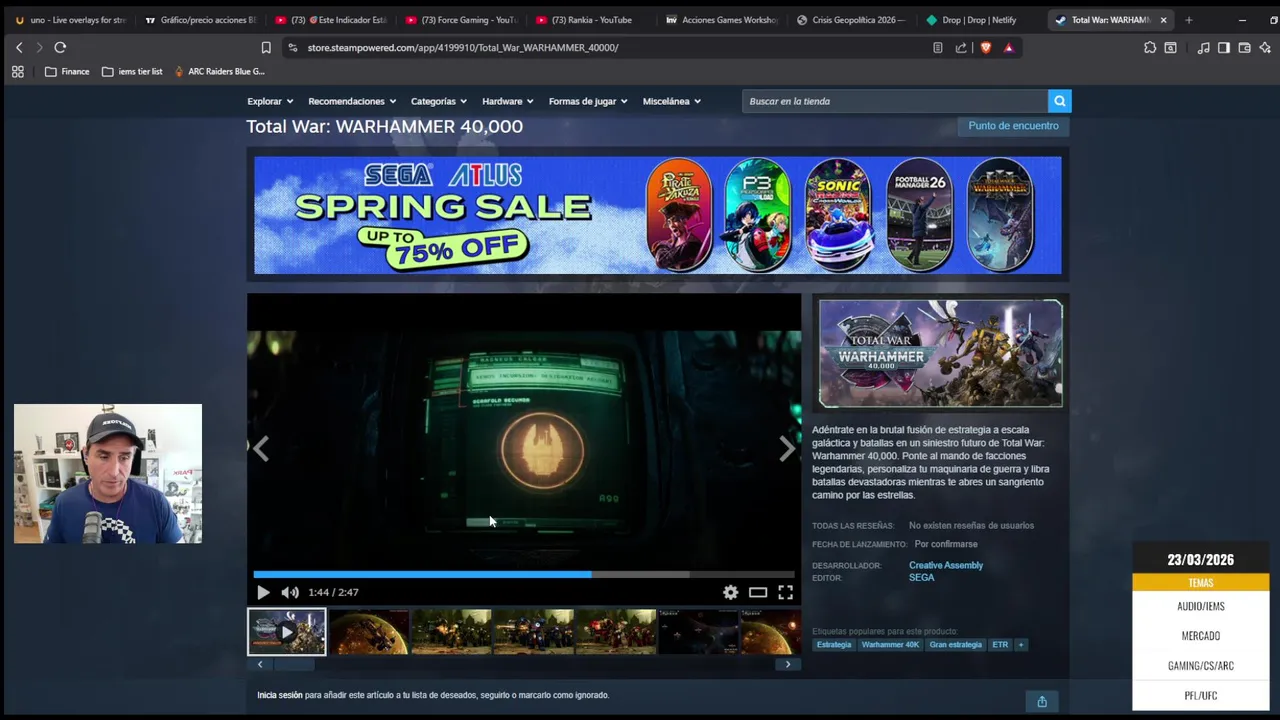The height and width of the screenshot is (720, 1280).
Task: Expand the Hardware menu
Action: 508,101
